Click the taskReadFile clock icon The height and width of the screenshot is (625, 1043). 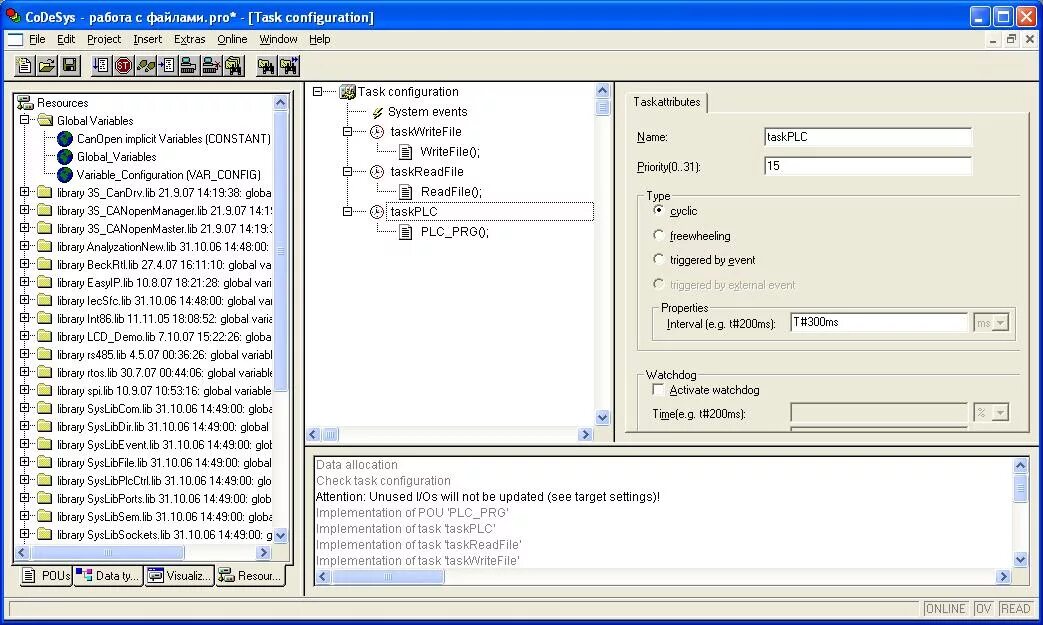click(x=377, y=172)
